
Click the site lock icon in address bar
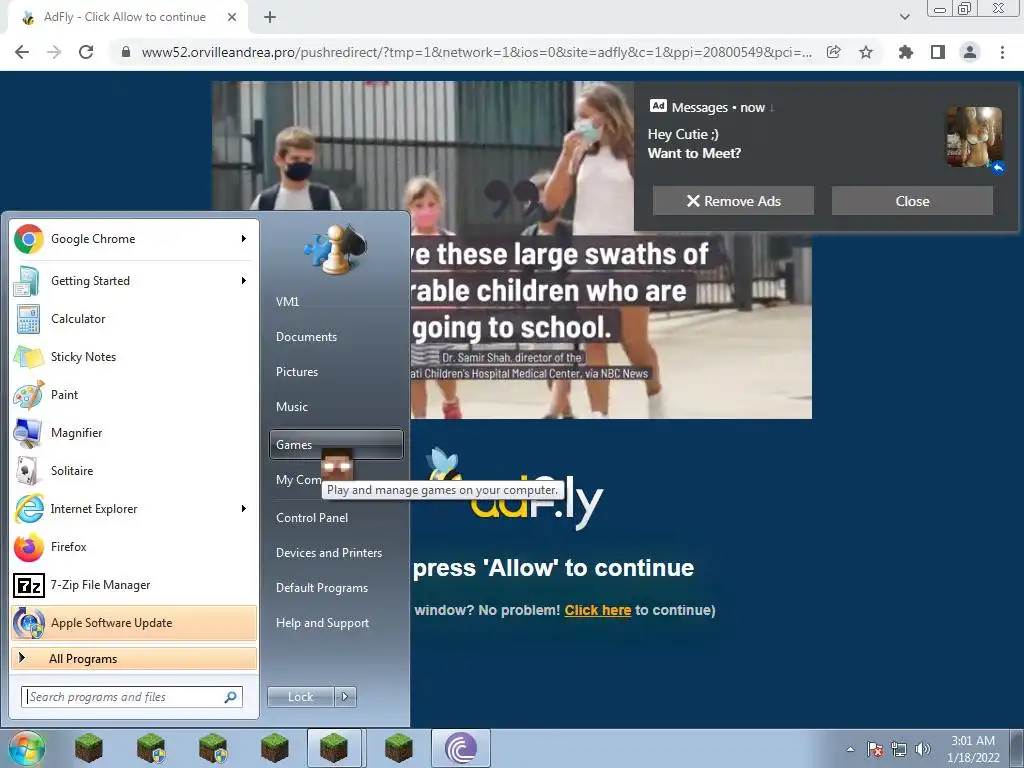[x=126, y=52]
